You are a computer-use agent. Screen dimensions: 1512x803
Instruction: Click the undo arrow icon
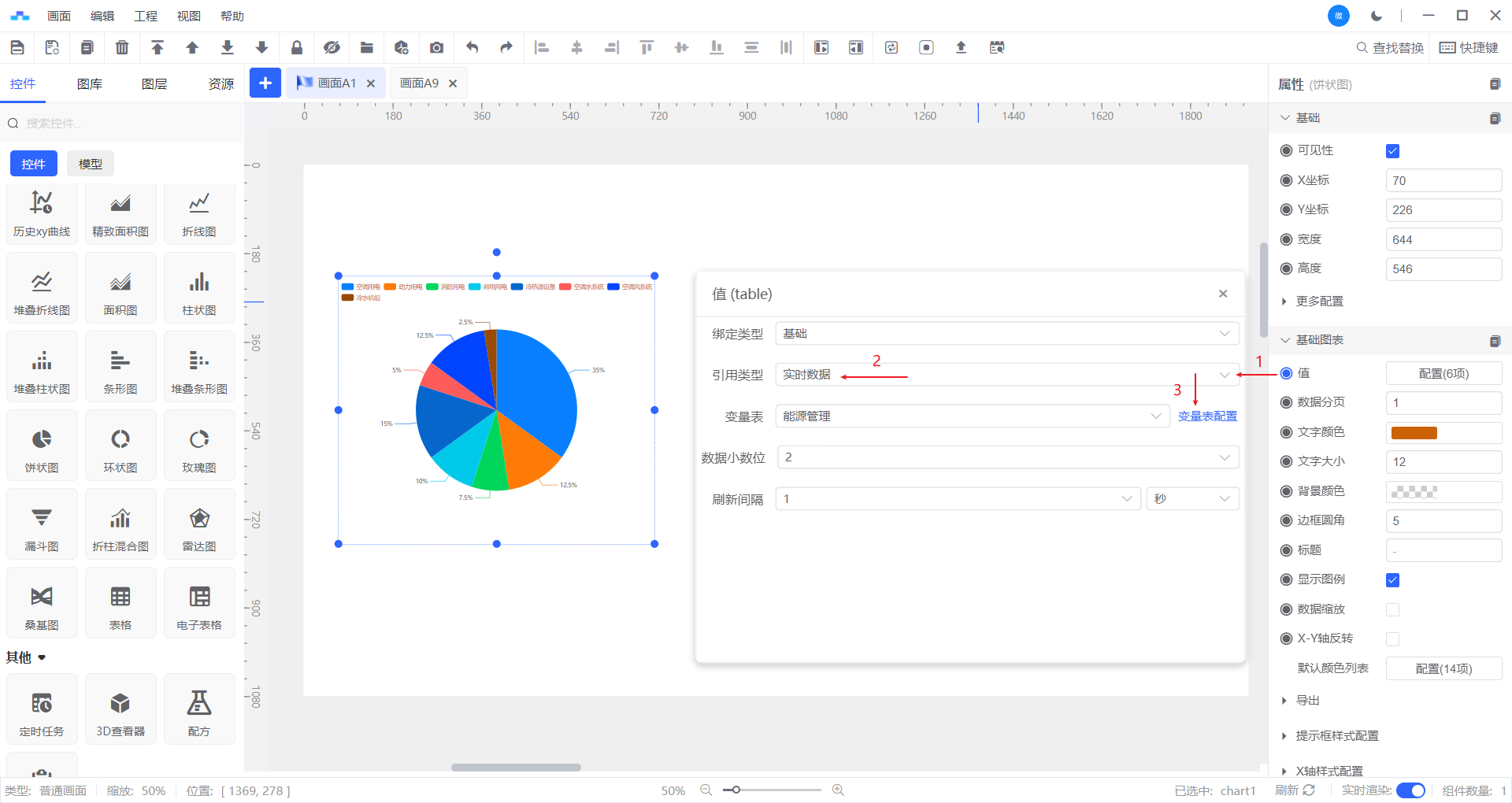[472, 48]
